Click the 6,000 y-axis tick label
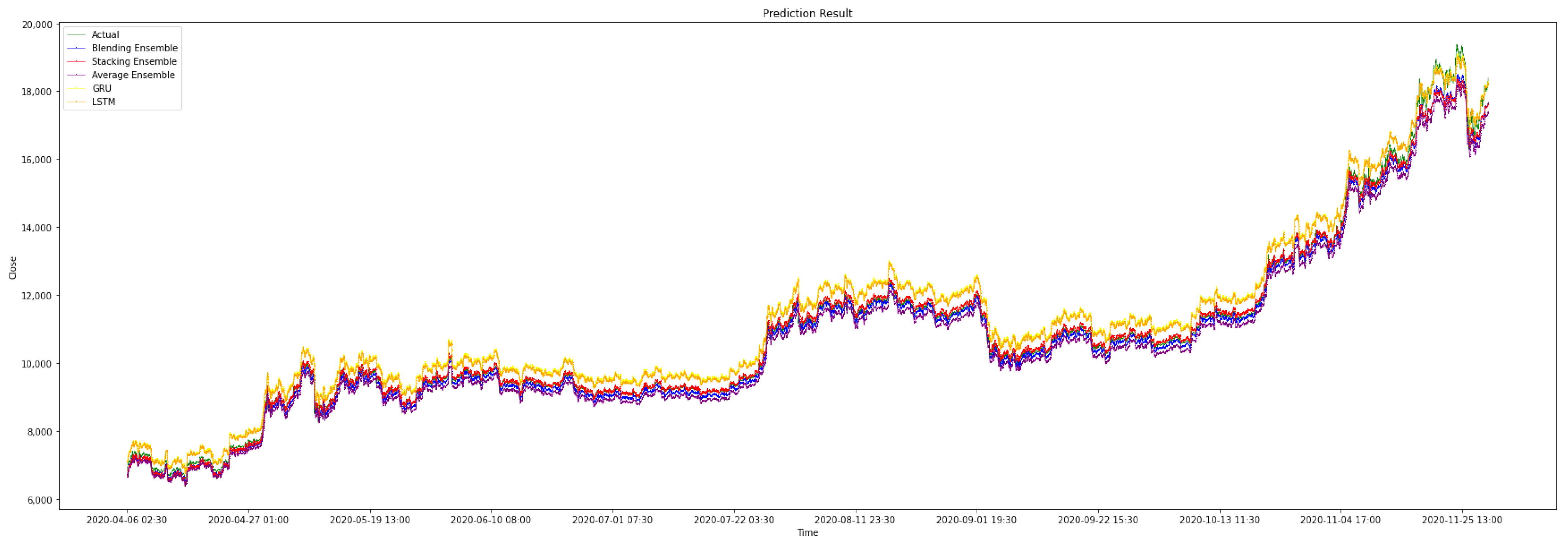The image size is (1568, 545). pos(40,501)
